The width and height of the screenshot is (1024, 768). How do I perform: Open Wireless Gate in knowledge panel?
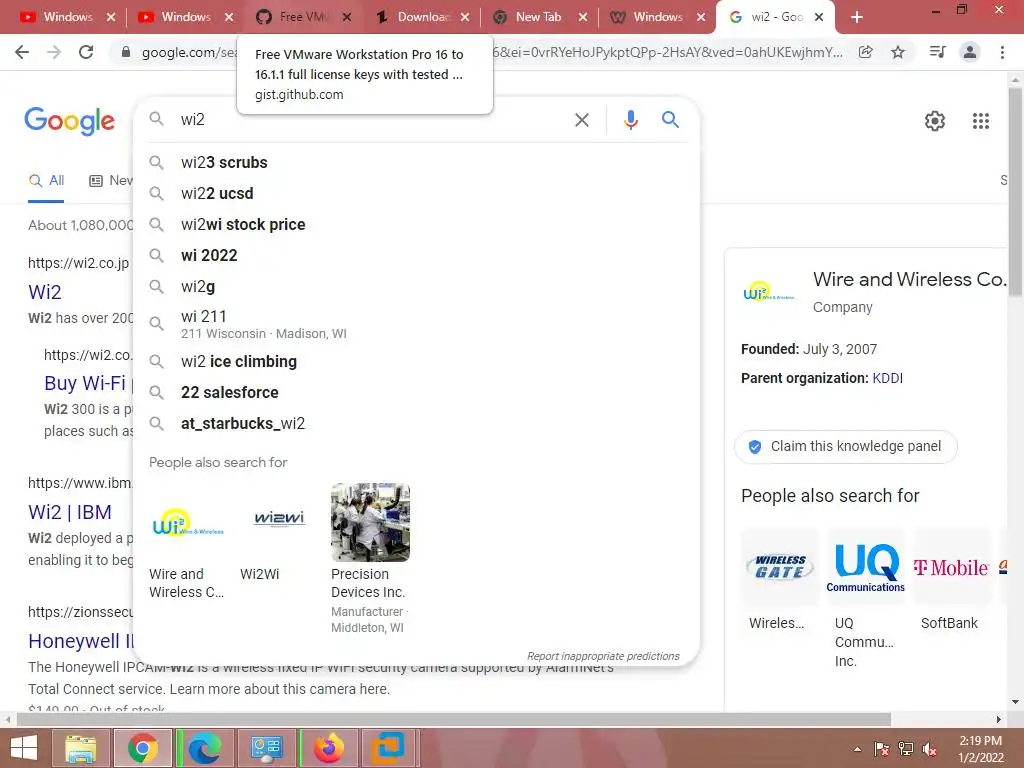pos(780,567)
